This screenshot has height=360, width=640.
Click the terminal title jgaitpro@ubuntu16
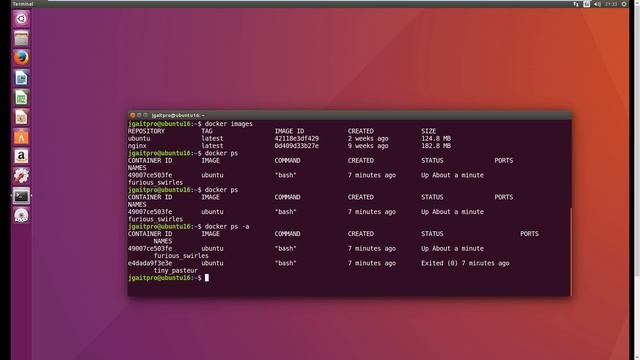[178, 116]
